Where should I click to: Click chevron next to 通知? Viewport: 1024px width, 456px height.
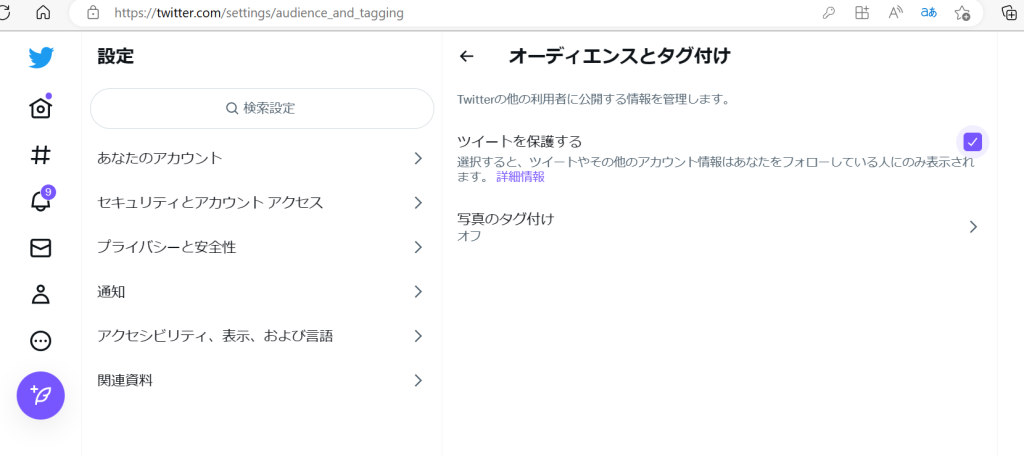418,291
